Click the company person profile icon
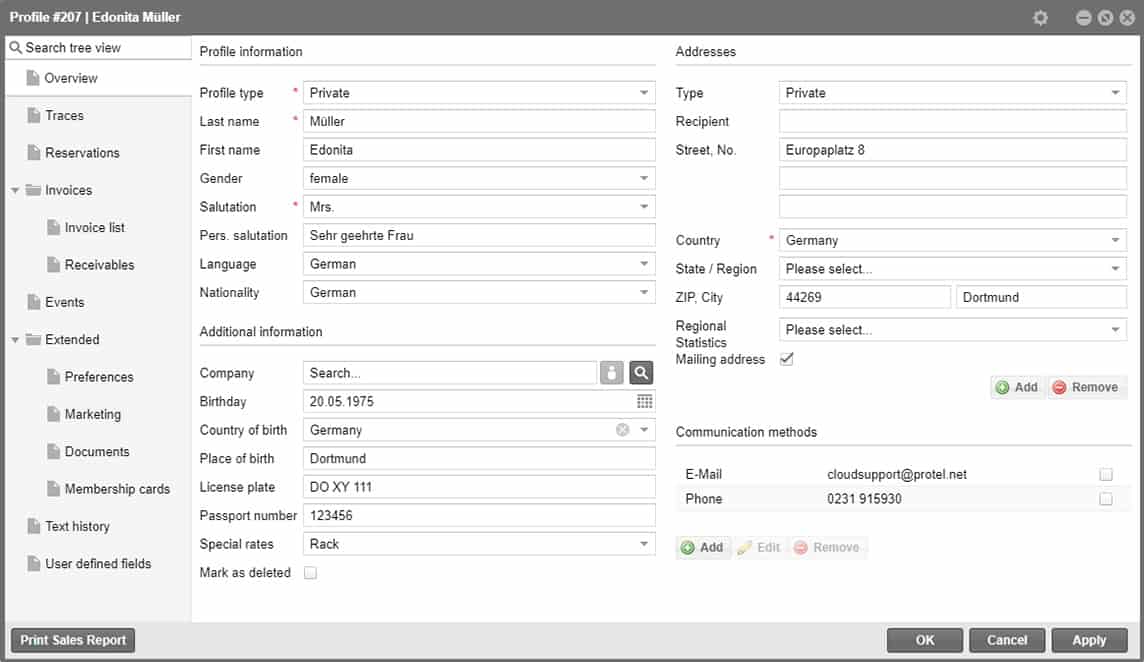 tap(612, 373)
